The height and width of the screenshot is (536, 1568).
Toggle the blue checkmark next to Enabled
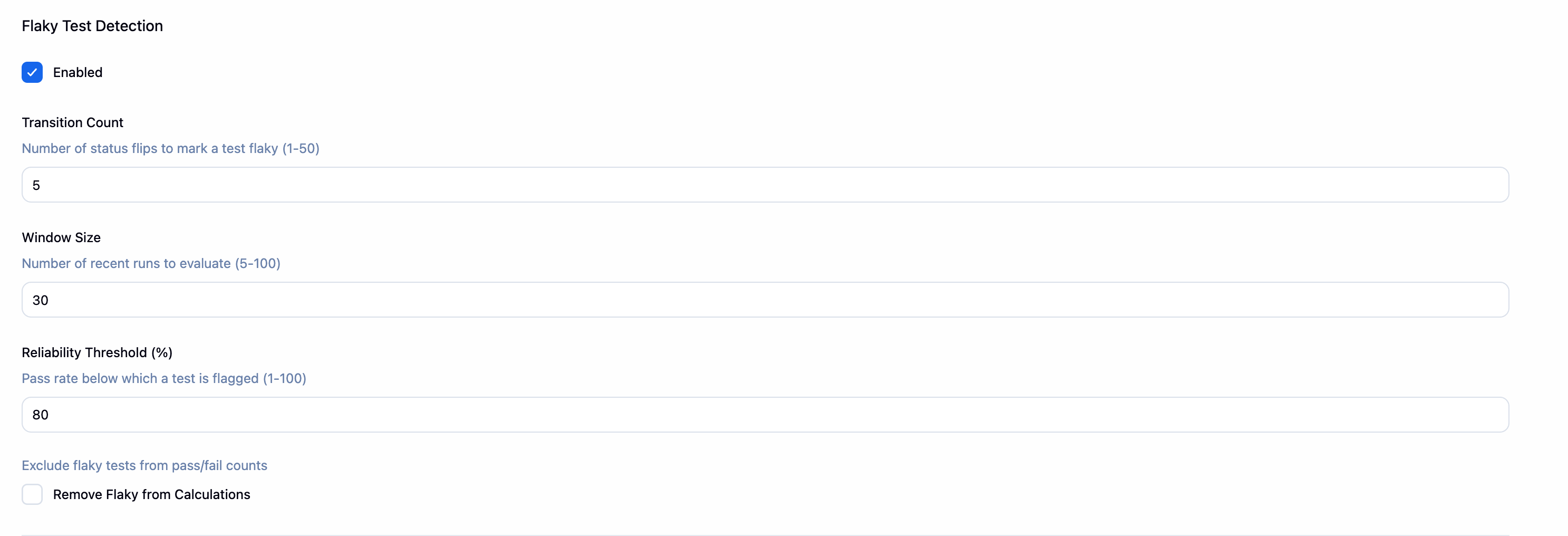[32, 72]
